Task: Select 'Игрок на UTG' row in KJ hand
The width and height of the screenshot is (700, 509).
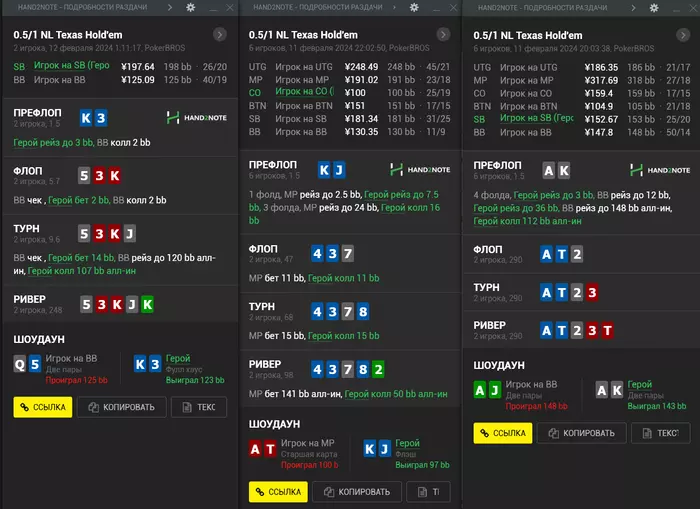Action: (350, 67)
